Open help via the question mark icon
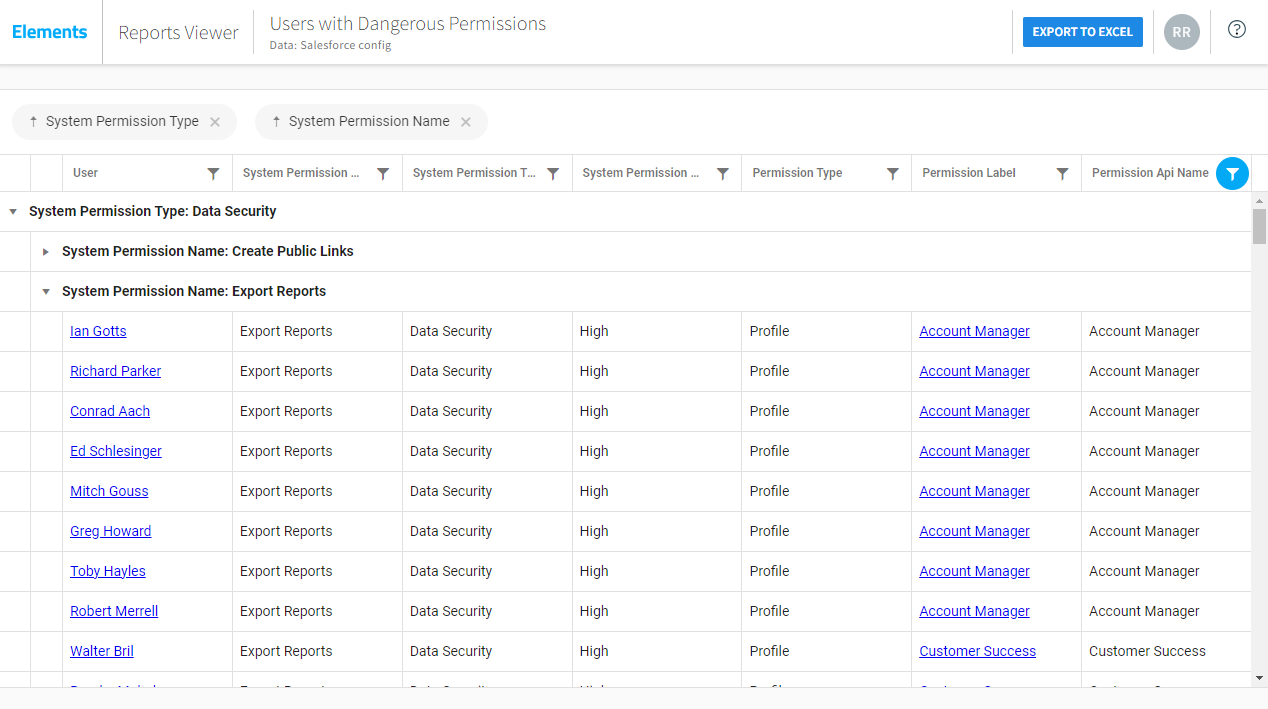The height and width of the screenshot is (709, 1268). click(1236, 30)
